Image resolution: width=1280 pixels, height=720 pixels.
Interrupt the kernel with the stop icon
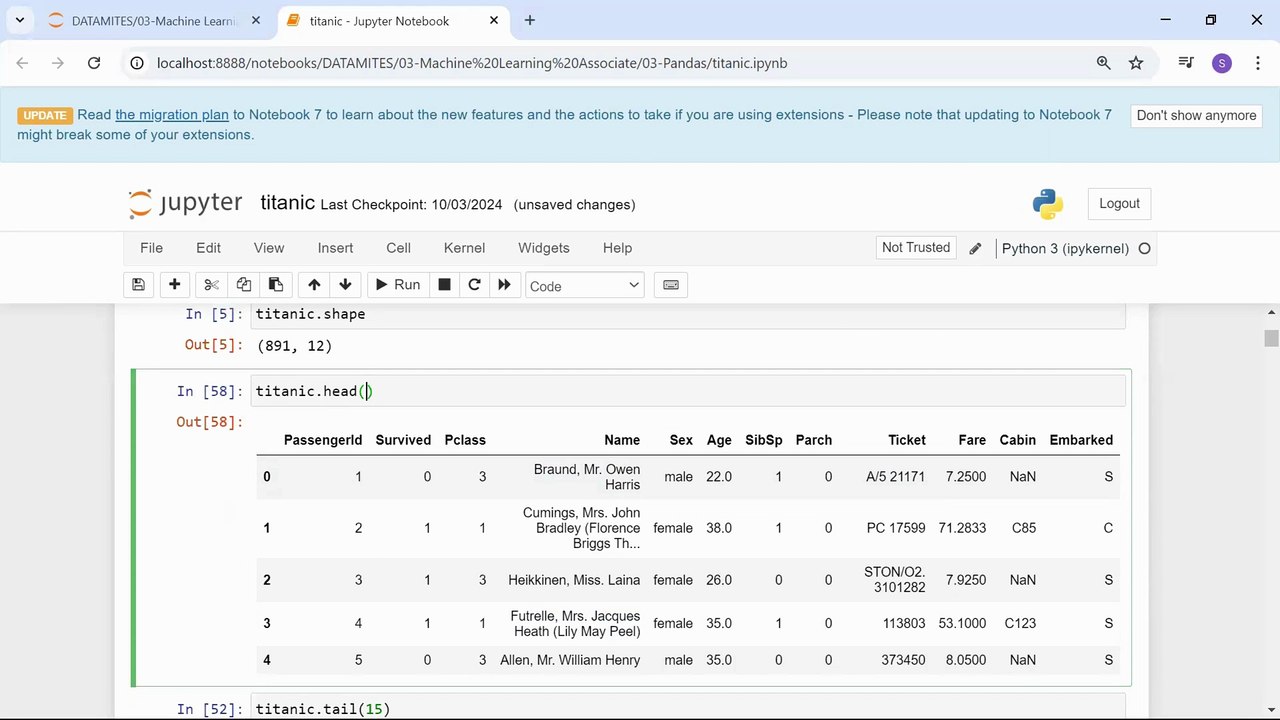(x=444, y=285)
